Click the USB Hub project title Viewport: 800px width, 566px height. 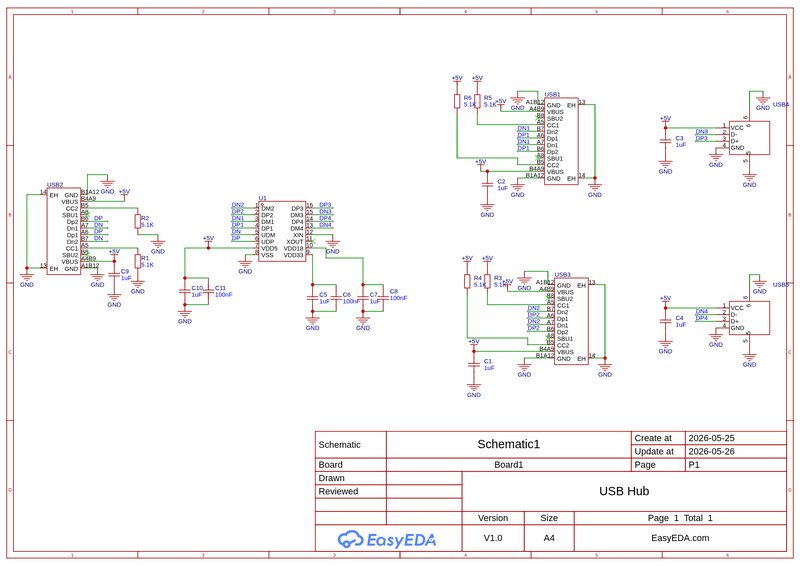point(624,491)
